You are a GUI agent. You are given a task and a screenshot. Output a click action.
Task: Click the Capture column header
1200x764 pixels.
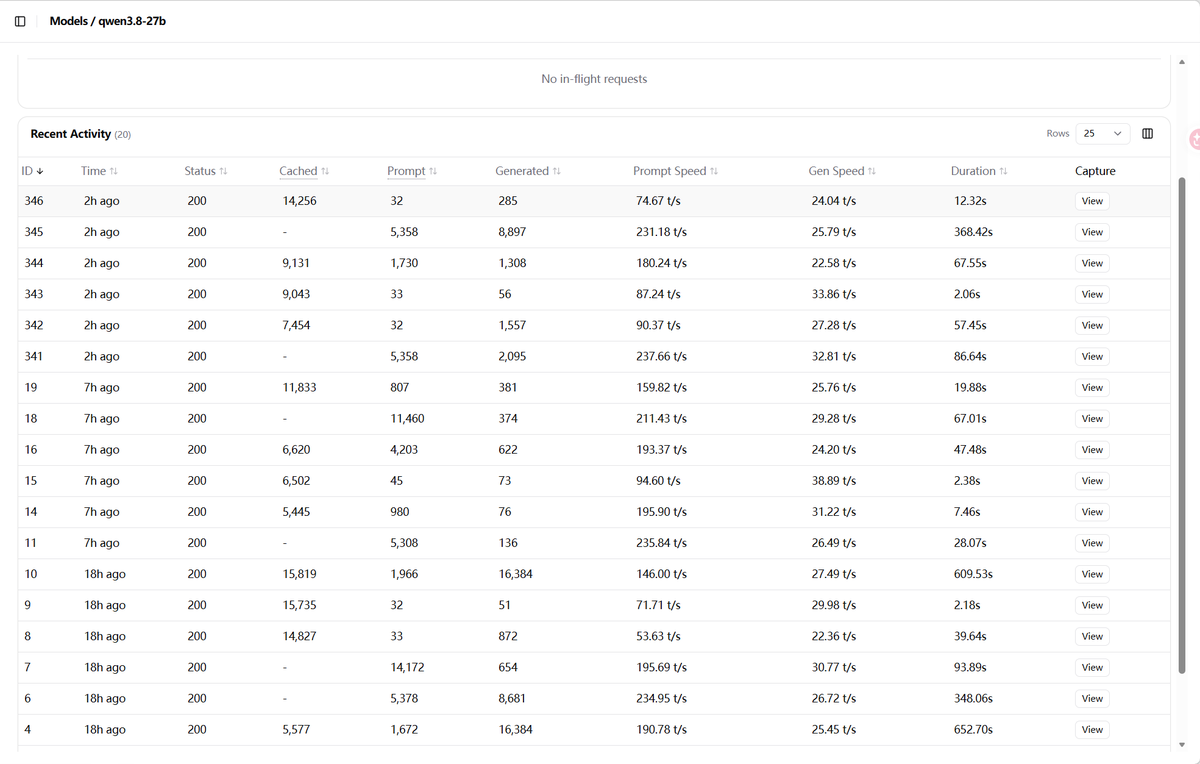coord(1095,171)
